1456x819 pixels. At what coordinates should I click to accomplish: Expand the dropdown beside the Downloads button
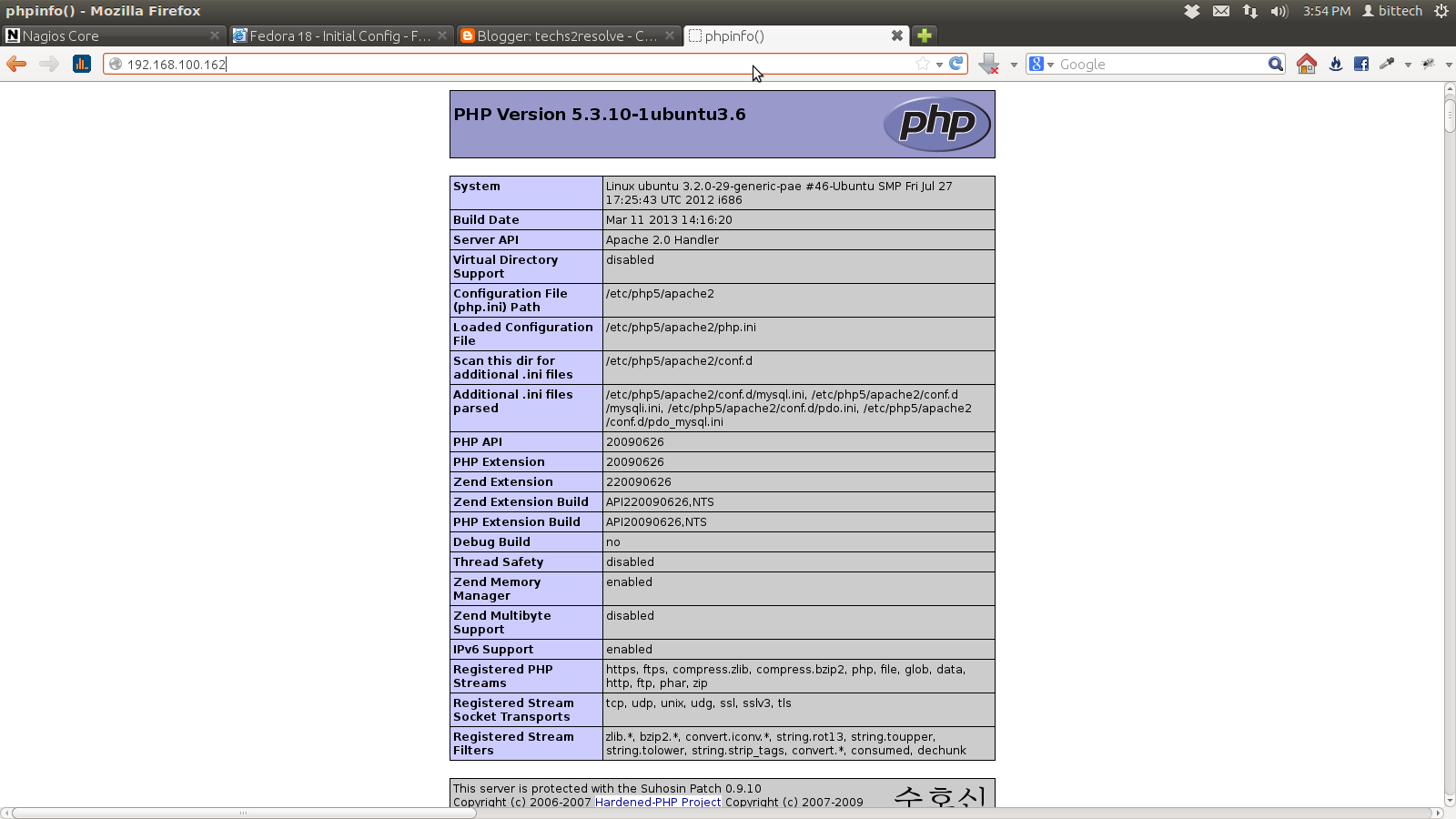(x=1013, y=64)
